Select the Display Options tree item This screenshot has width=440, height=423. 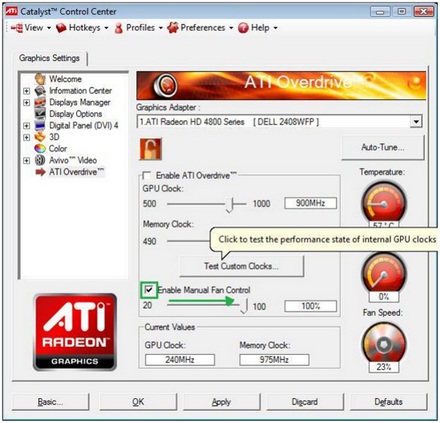[x=76, y=114]
